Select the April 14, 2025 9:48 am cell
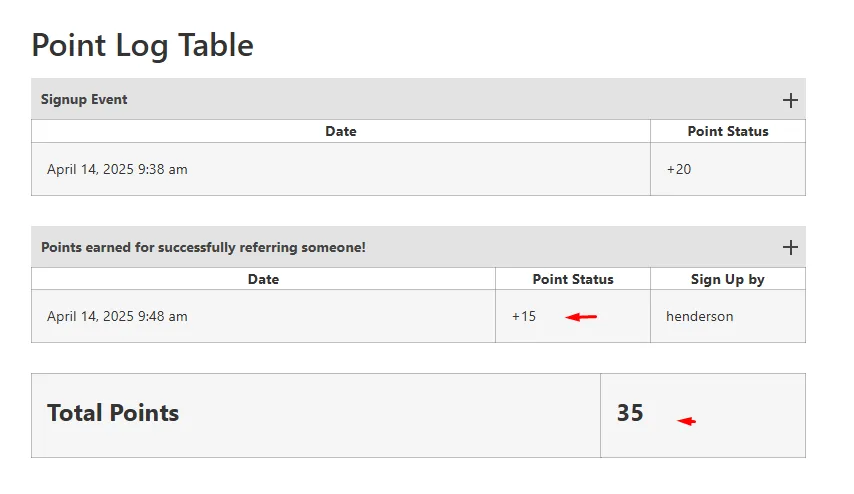This screenshot has width=854, height=494. [264, 316]
